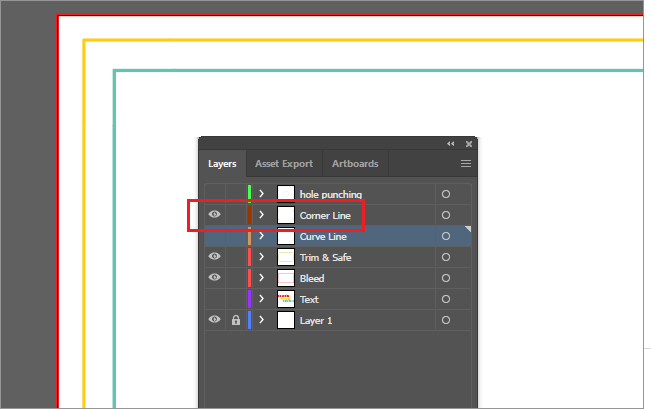651x409 pixels.
Task: Hide Layer 1 via its eye icon
Action: click(x=215, y=319)
